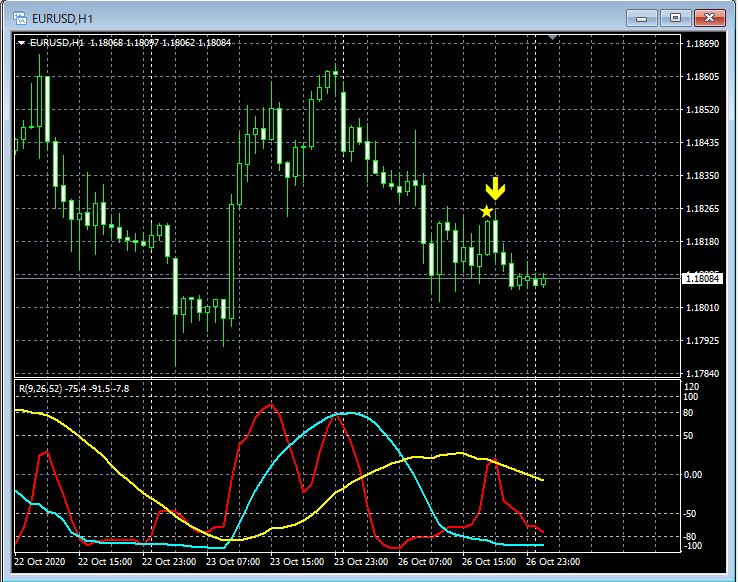Image resolution: width=738 pixels, height=582 pixels.
Task: Click the OHLC values 1.18068 1.18097 1.18062 1.18084
Action: click(x=160, y=43)
